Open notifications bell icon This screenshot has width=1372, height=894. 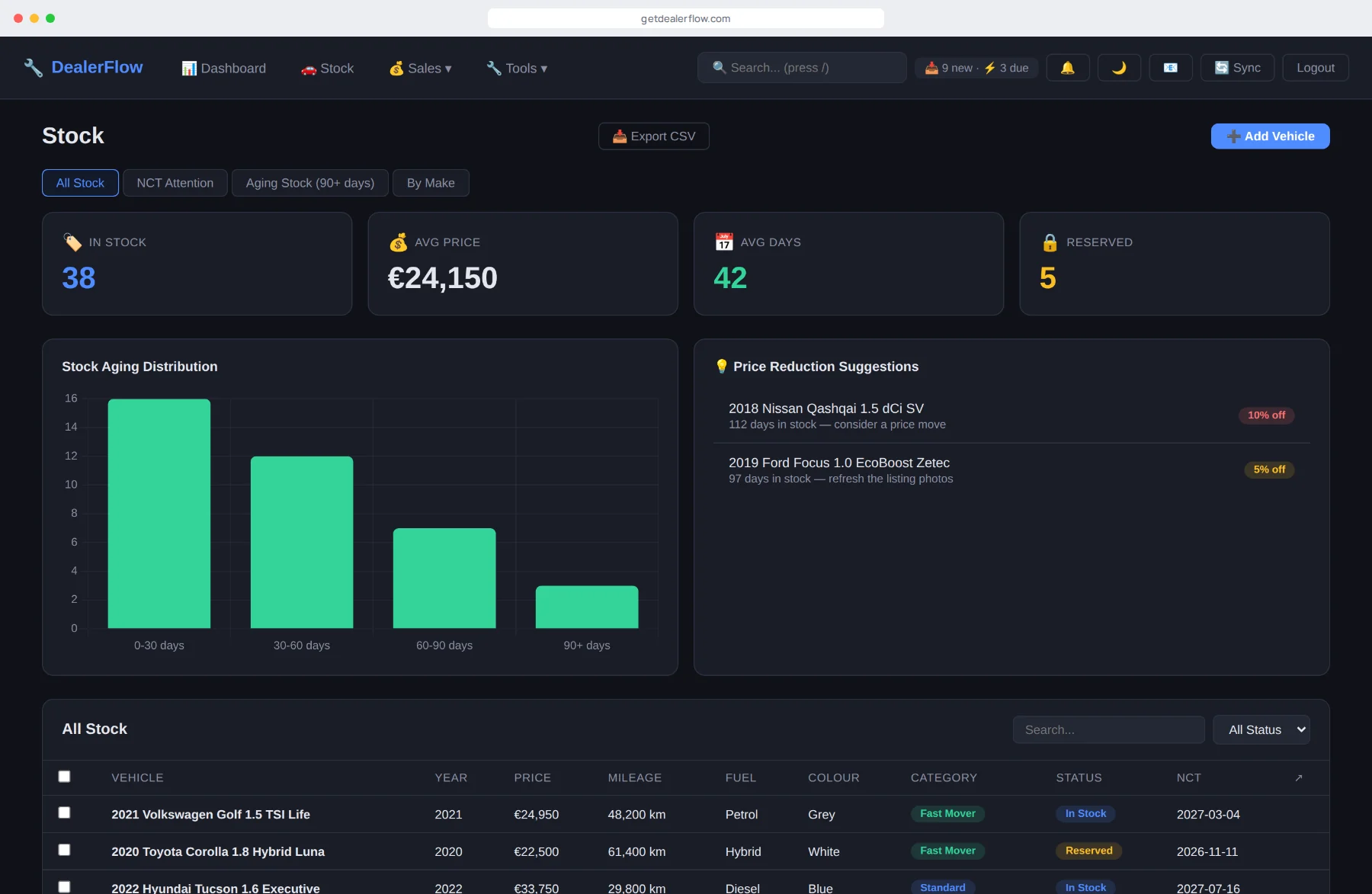[1068, 68]
